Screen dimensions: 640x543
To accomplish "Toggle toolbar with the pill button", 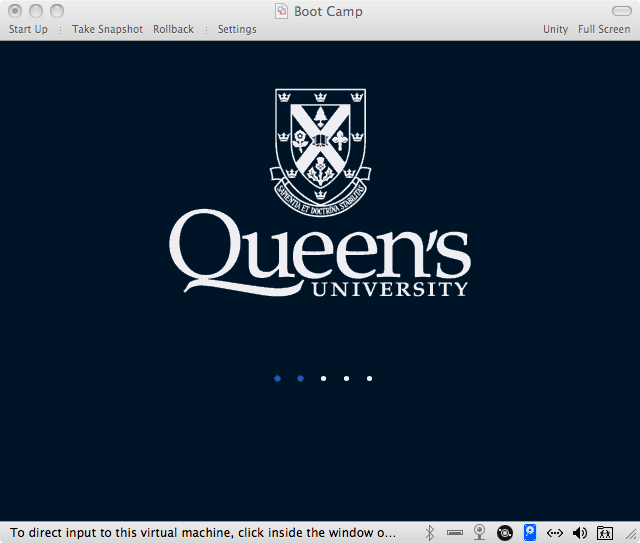I will pos(622,11).
